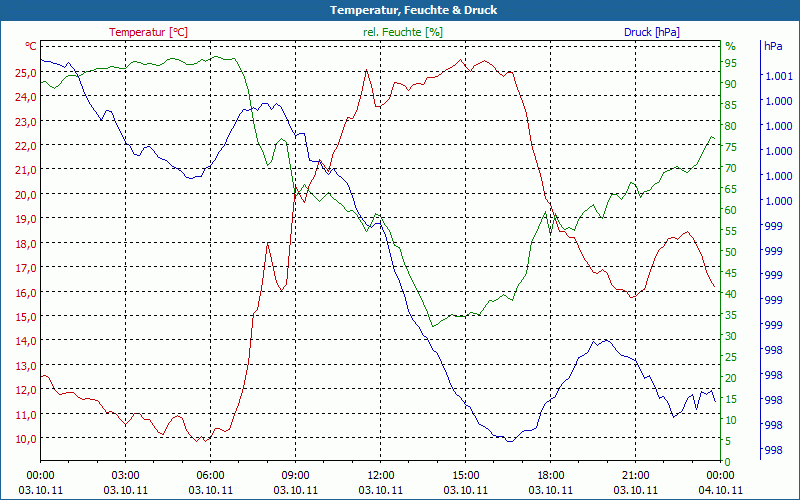
Task: Click the '25' humidity axis value
Action: point(731,357)
